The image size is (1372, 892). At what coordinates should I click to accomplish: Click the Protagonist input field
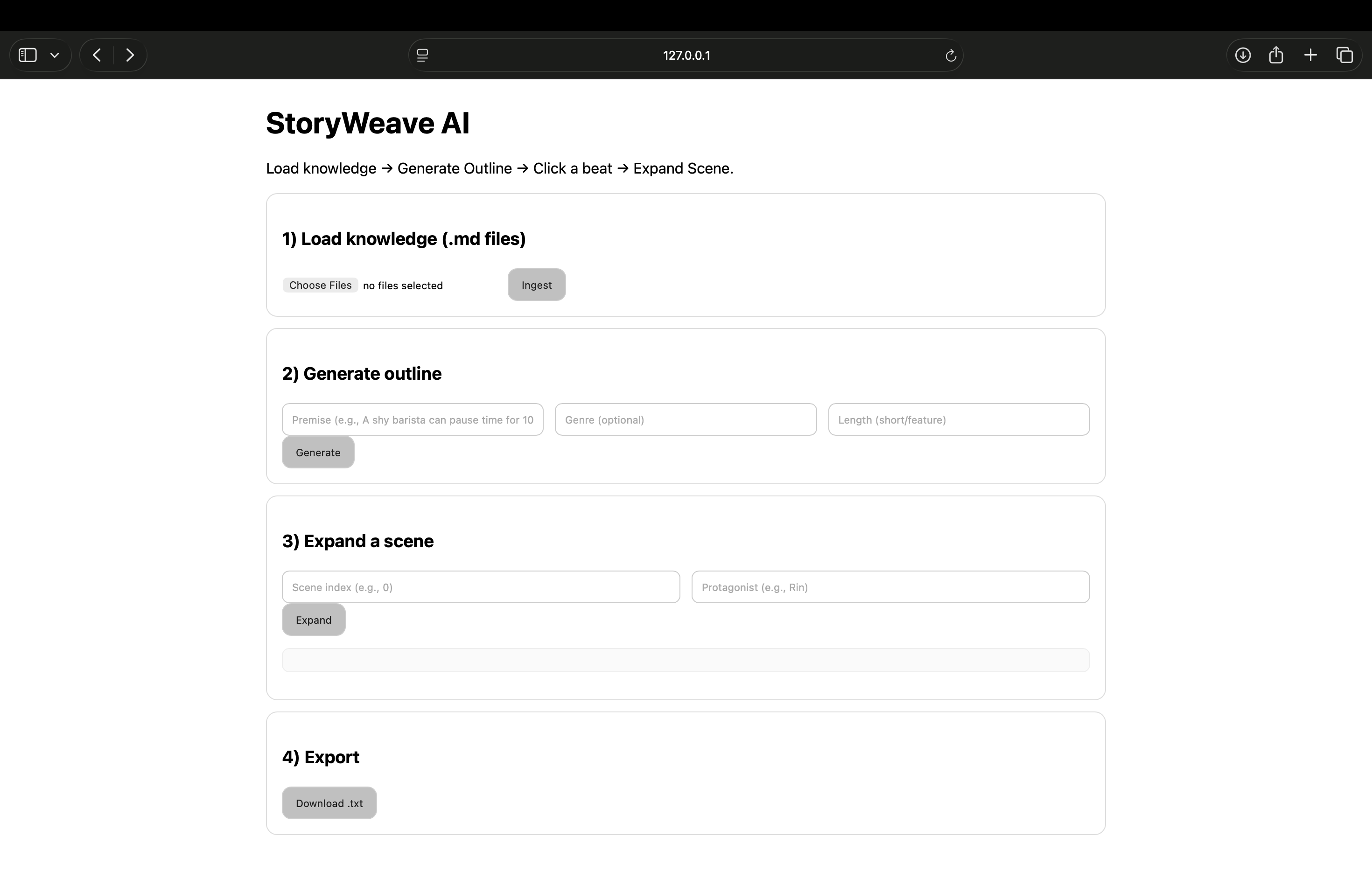click(890, 587)
